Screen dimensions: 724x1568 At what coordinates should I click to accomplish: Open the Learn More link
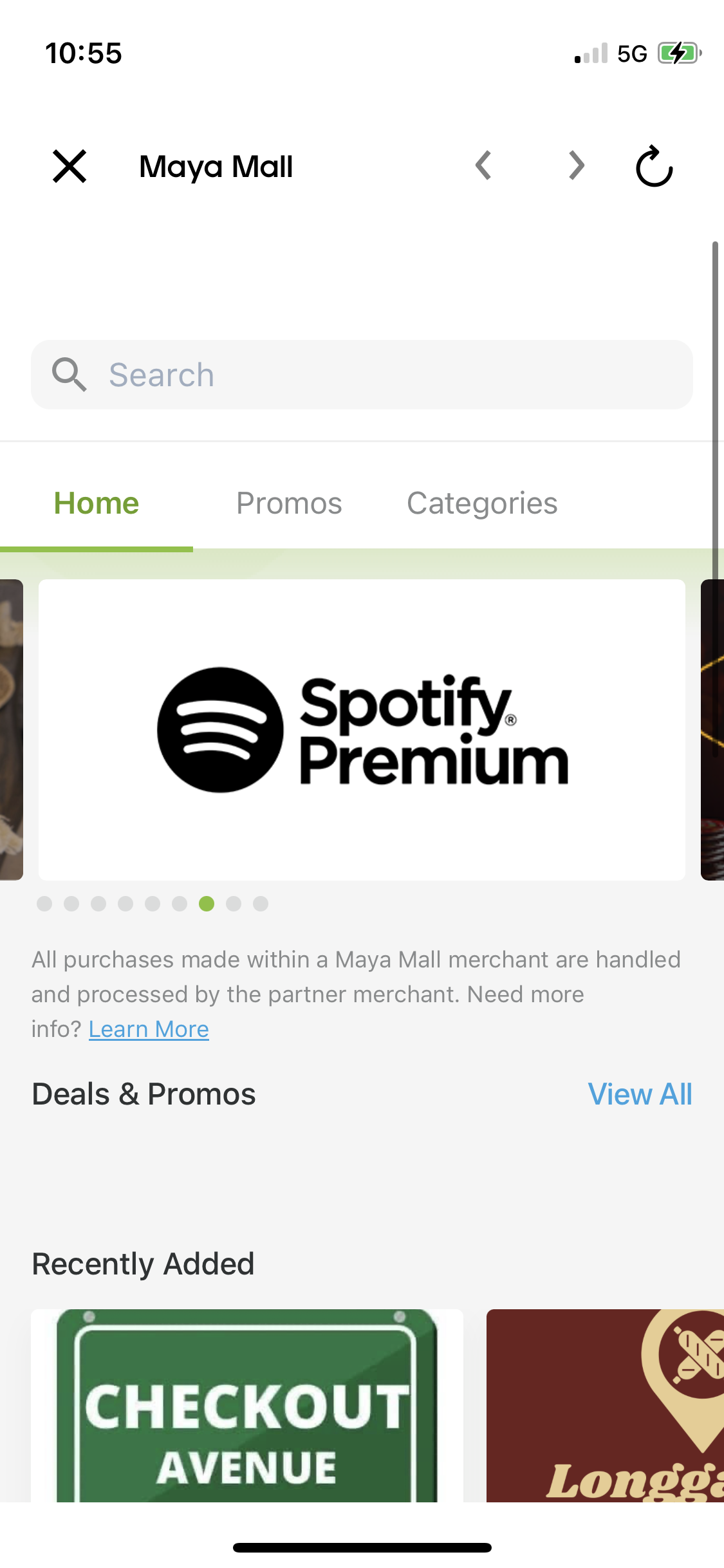click(149, 1029)
